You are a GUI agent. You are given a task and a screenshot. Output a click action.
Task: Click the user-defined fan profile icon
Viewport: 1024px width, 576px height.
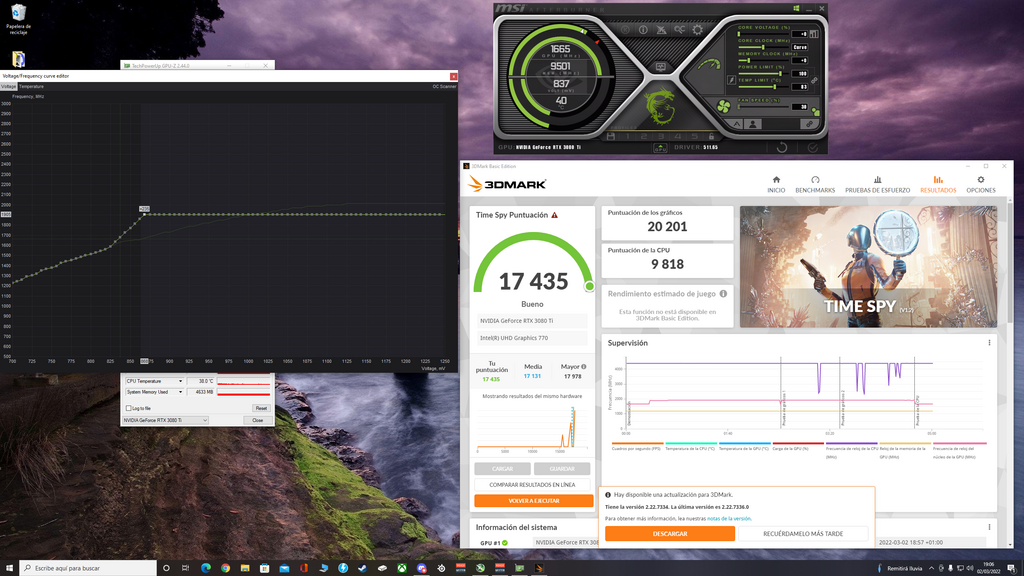[753, 124]
